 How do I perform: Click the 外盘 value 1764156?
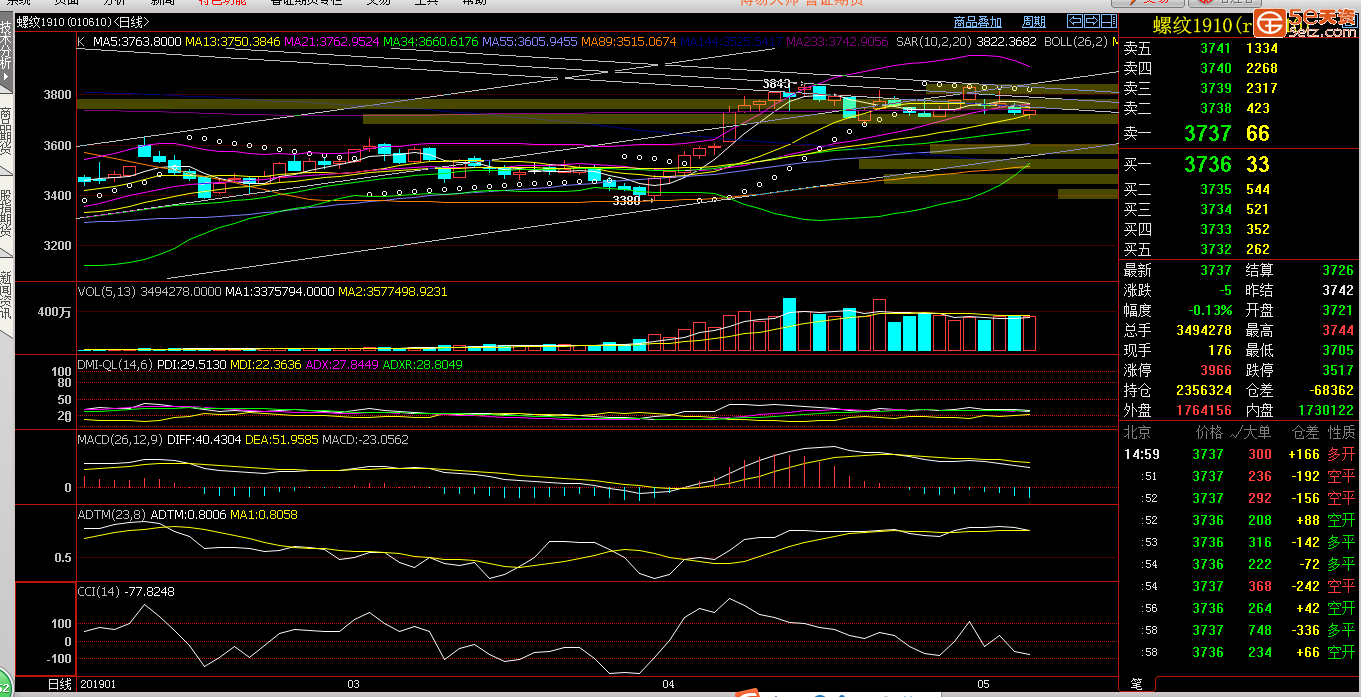click(1204, 410)
